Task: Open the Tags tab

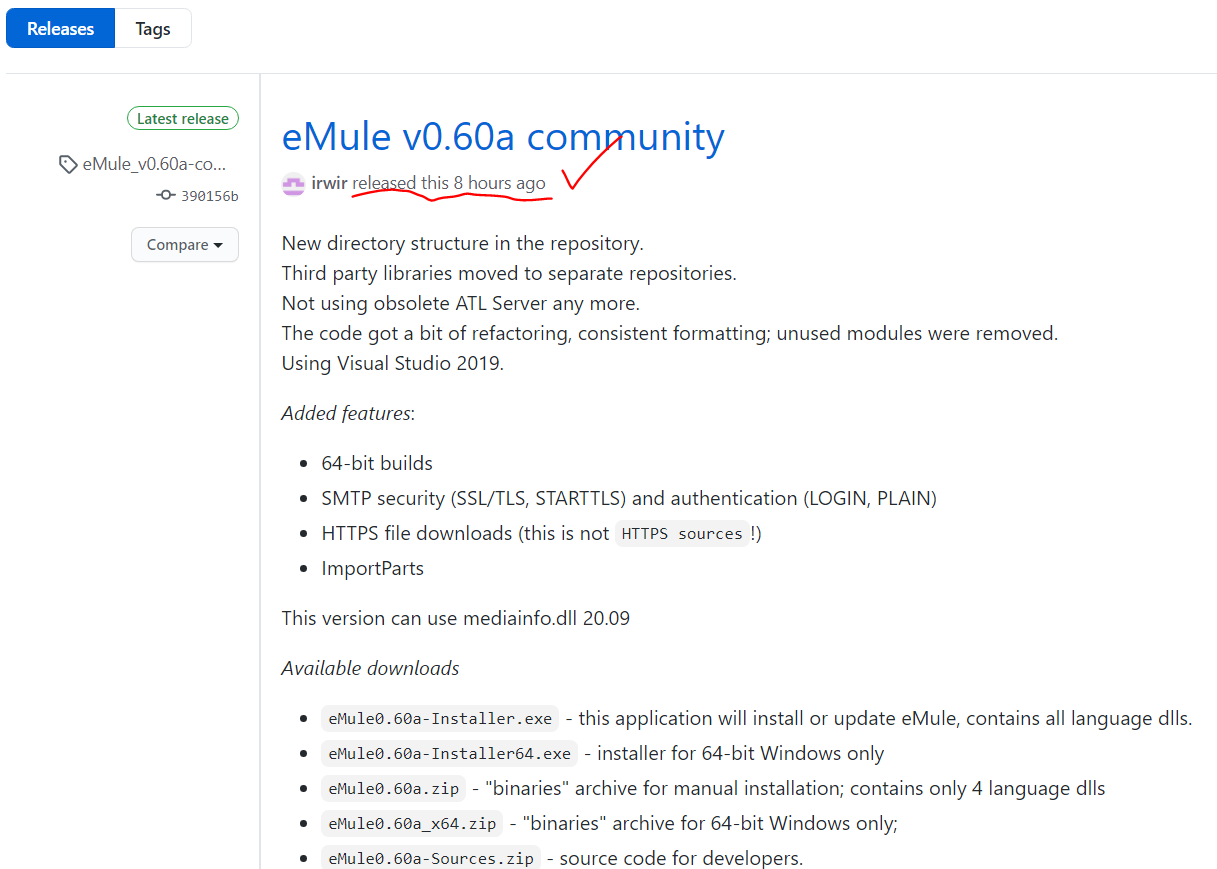Action: pos(153,29)
